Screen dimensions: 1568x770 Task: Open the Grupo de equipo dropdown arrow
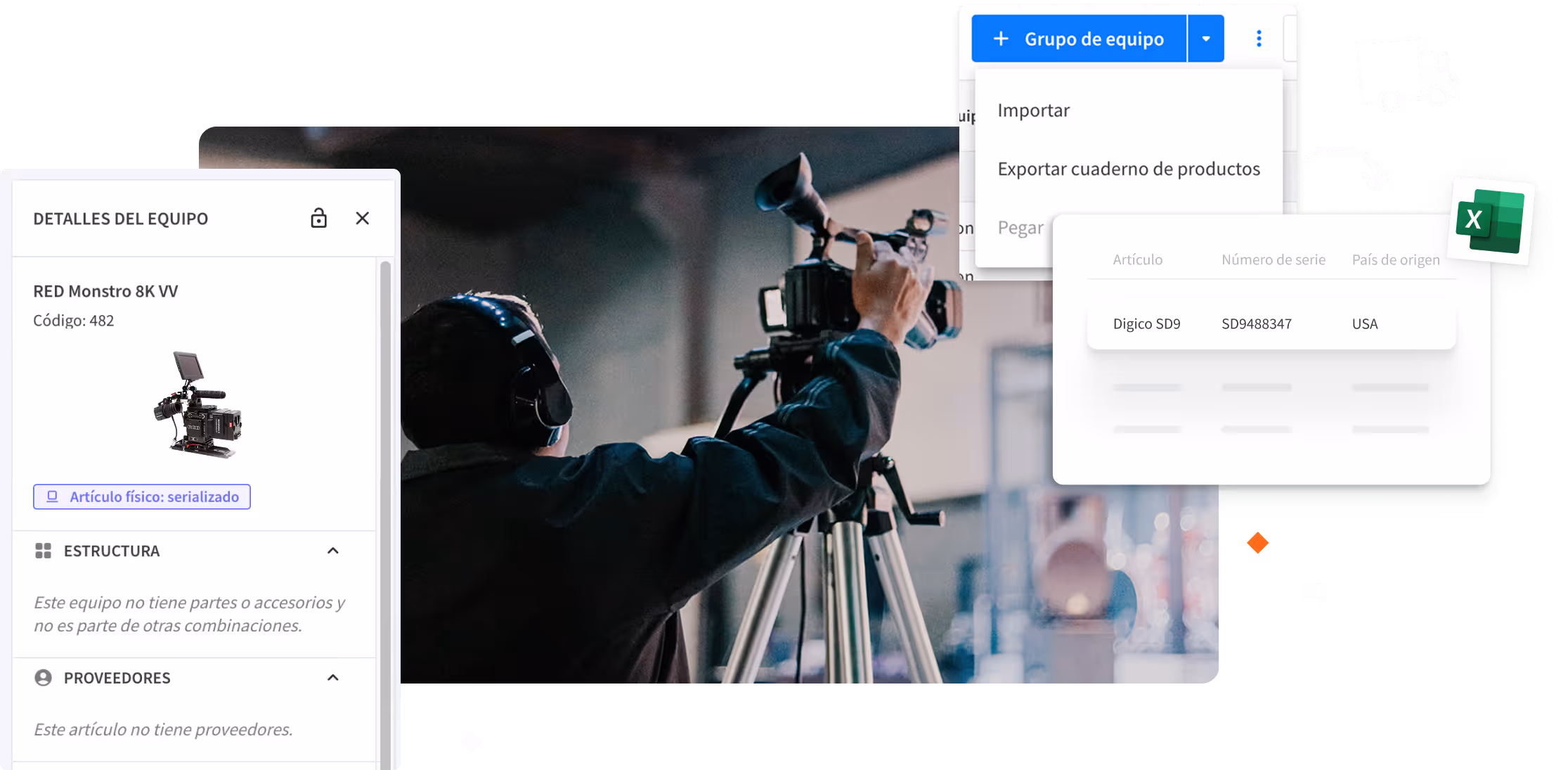(1206, 39)
